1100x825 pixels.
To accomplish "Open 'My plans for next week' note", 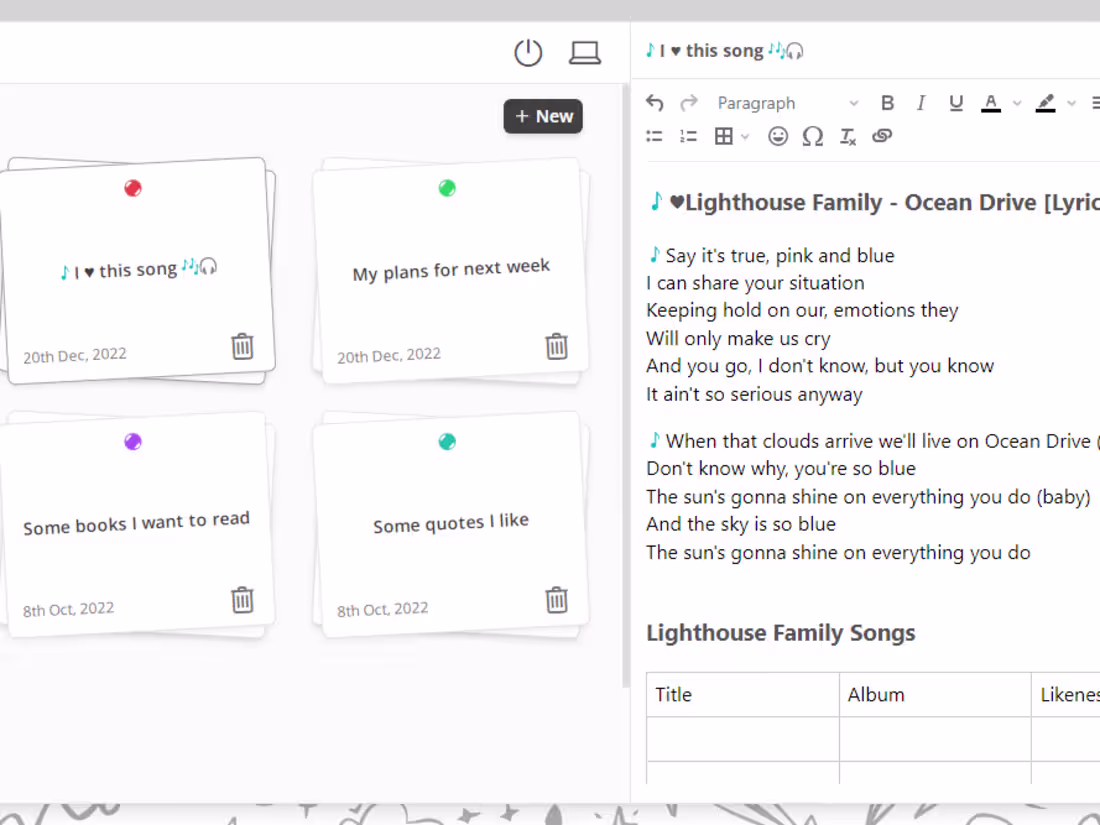I will 450,270.
